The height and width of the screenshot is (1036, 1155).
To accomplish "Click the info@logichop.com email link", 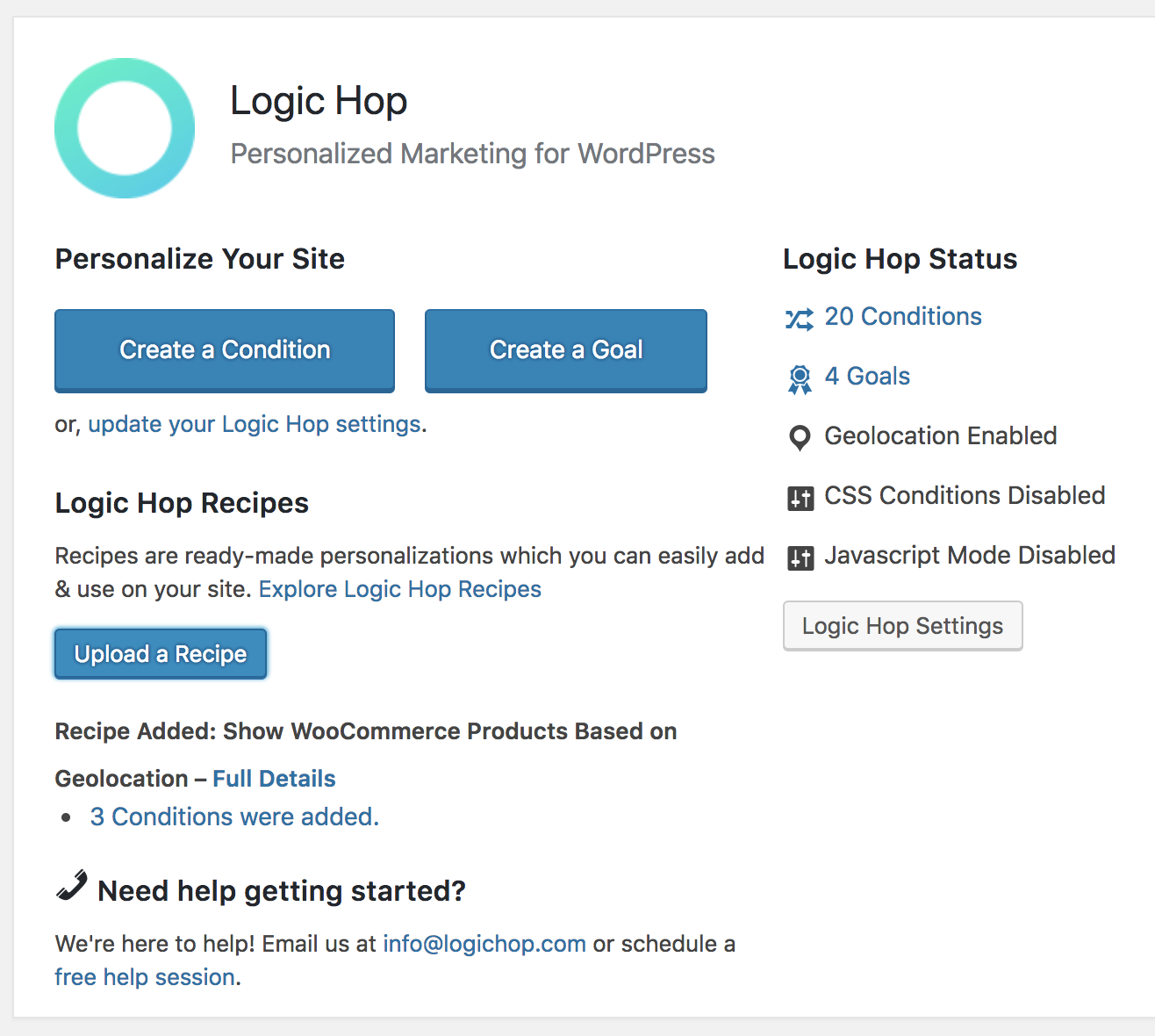I will click(x=484, y=944).
